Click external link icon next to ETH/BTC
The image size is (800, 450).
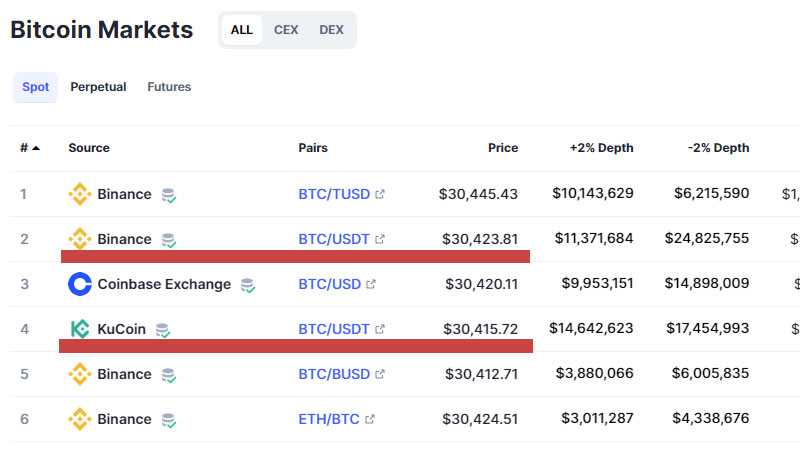tap(370, 419)
